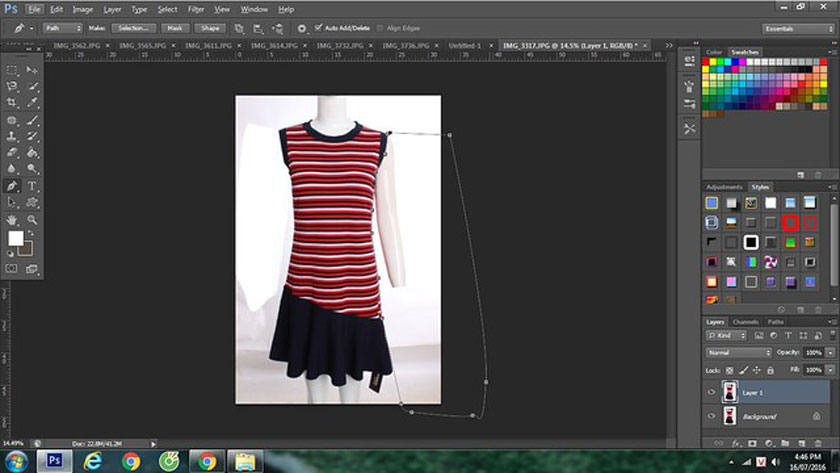
Task: Select the Brush tool
Action: tap(32, 121)
